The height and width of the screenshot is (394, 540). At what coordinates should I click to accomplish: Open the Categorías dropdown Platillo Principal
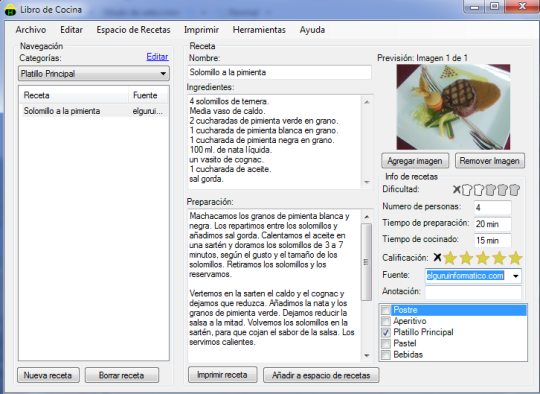click(x=94, y=73)
